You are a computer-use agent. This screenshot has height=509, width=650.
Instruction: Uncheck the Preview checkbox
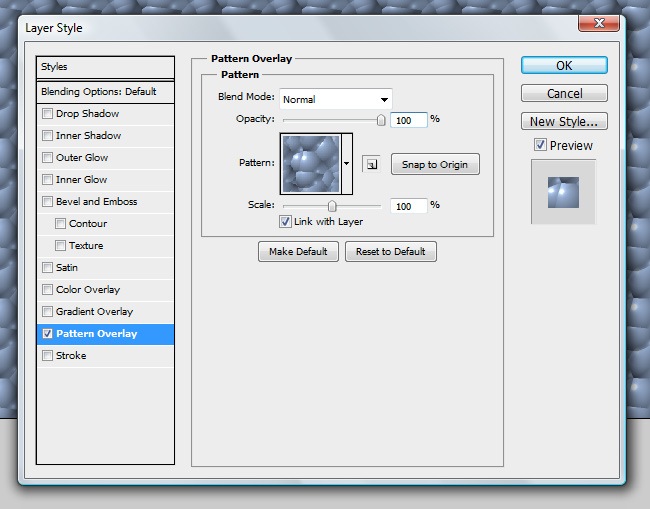tap(540, 145)
